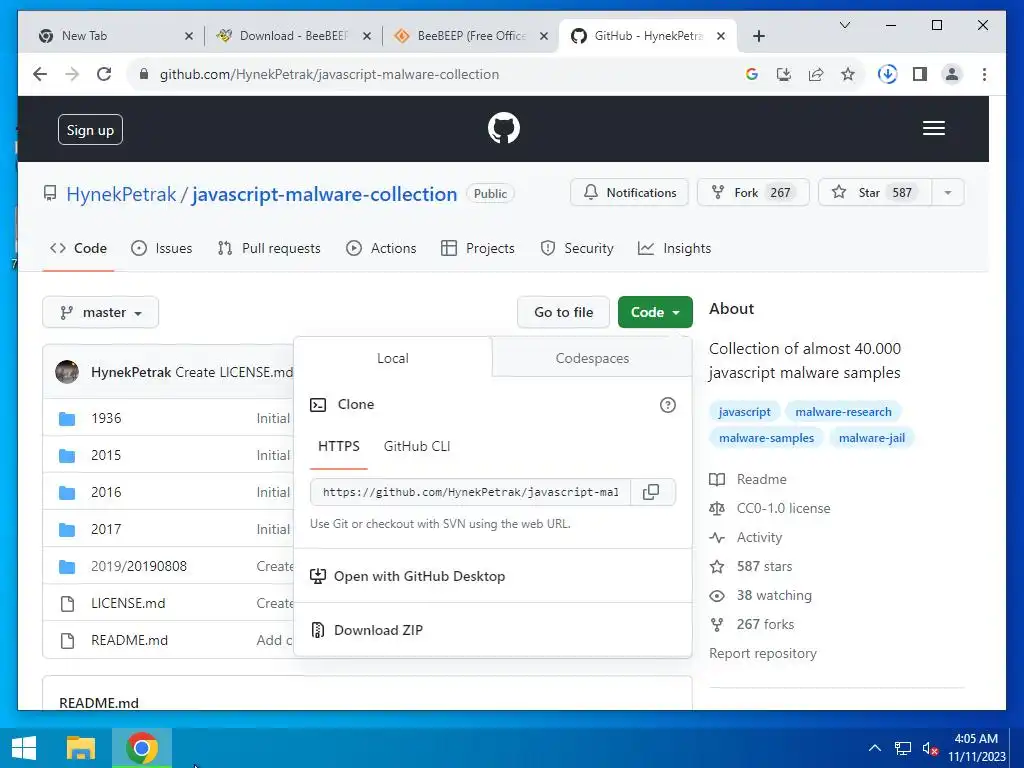Viewport: 1024px width, 768px height.
Task: Expand the Star lists dropdown arrow
Action: point(948,193)
